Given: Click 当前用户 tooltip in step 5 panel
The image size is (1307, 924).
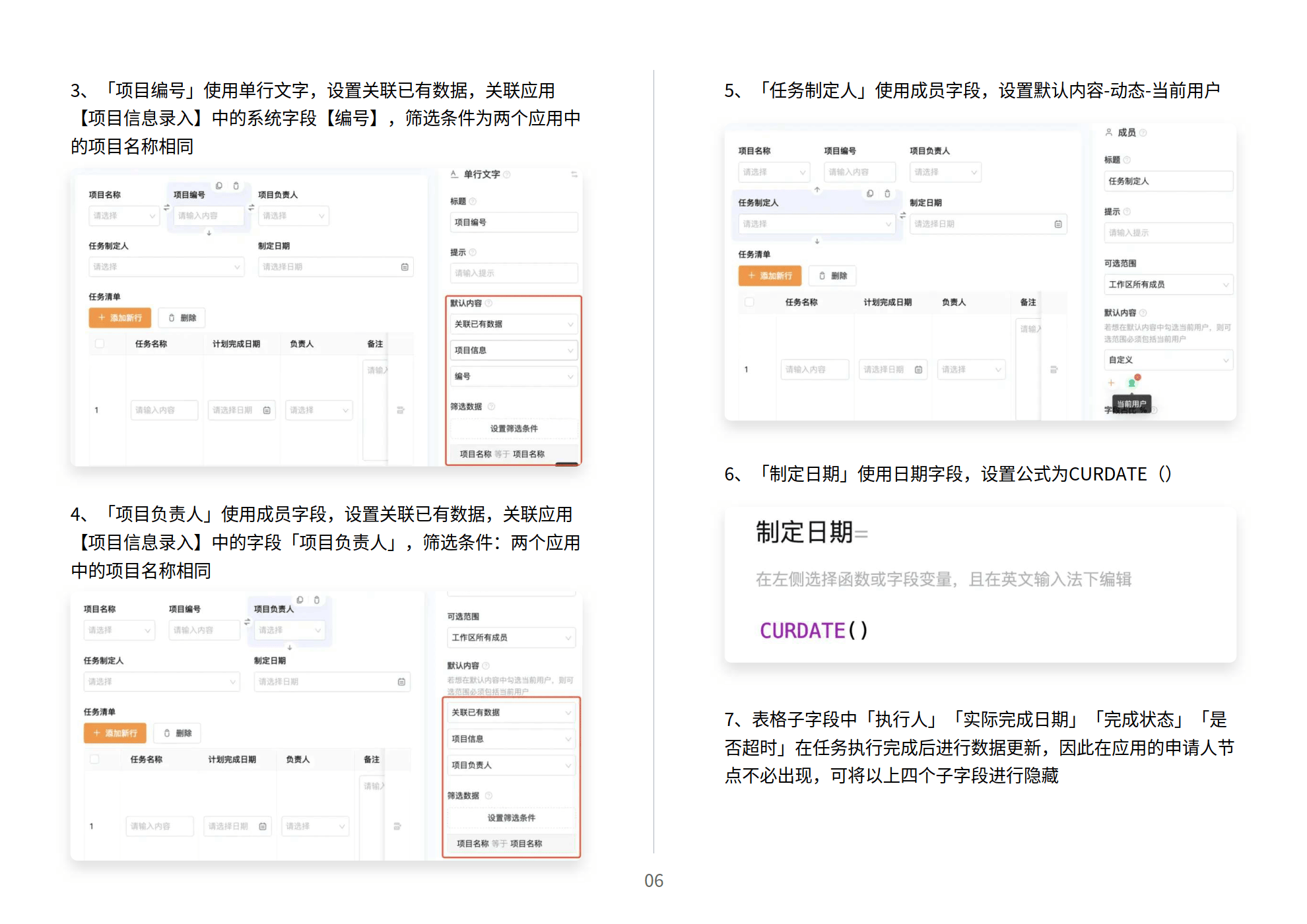Looking at the screenshot, I should pos(1131,404).
